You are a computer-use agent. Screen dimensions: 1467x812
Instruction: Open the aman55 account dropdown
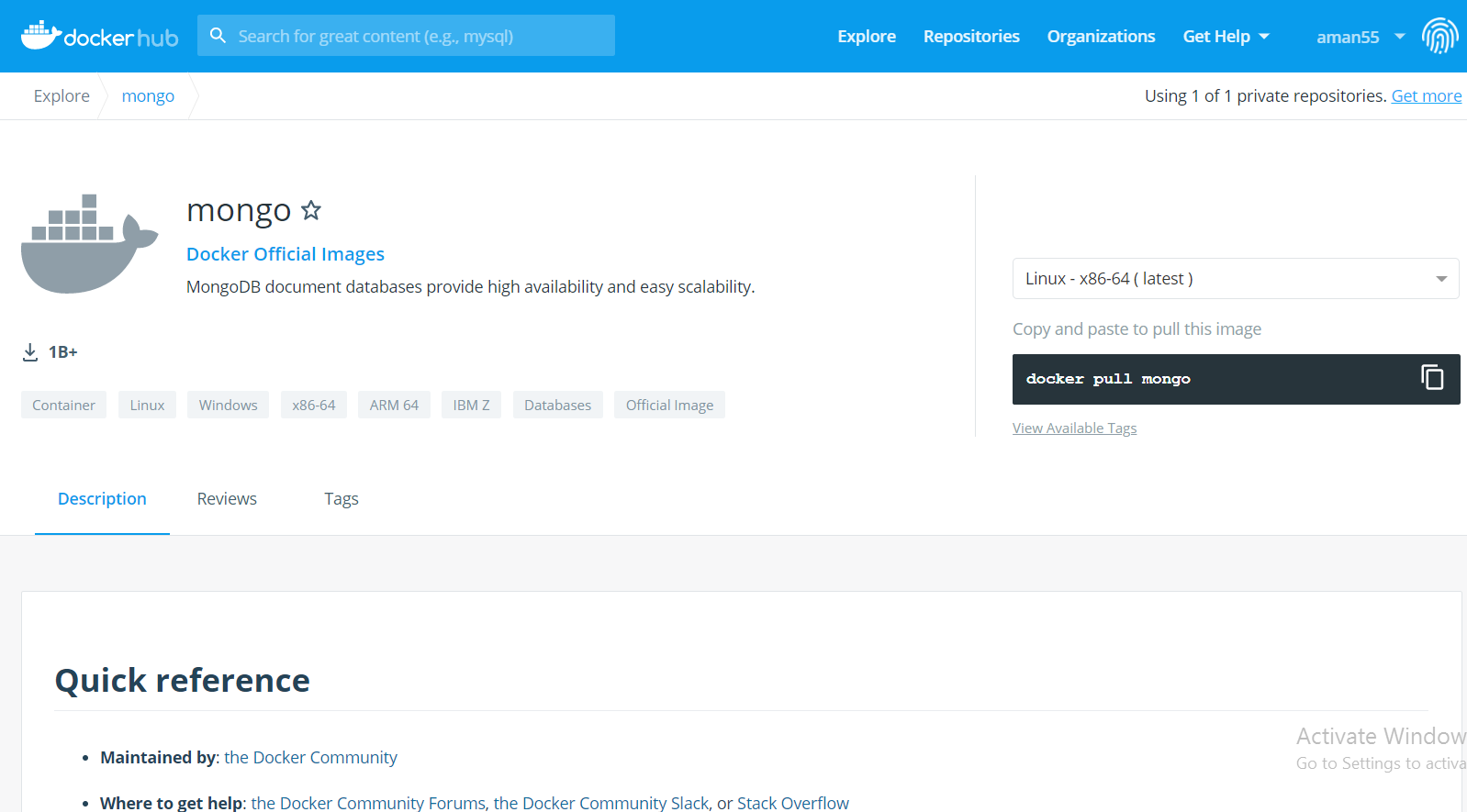pos(1361,37)
